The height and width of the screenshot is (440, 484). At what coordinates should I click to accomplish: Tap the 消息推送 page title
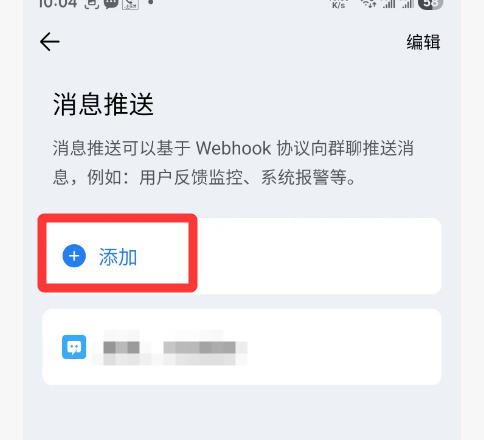103,104
